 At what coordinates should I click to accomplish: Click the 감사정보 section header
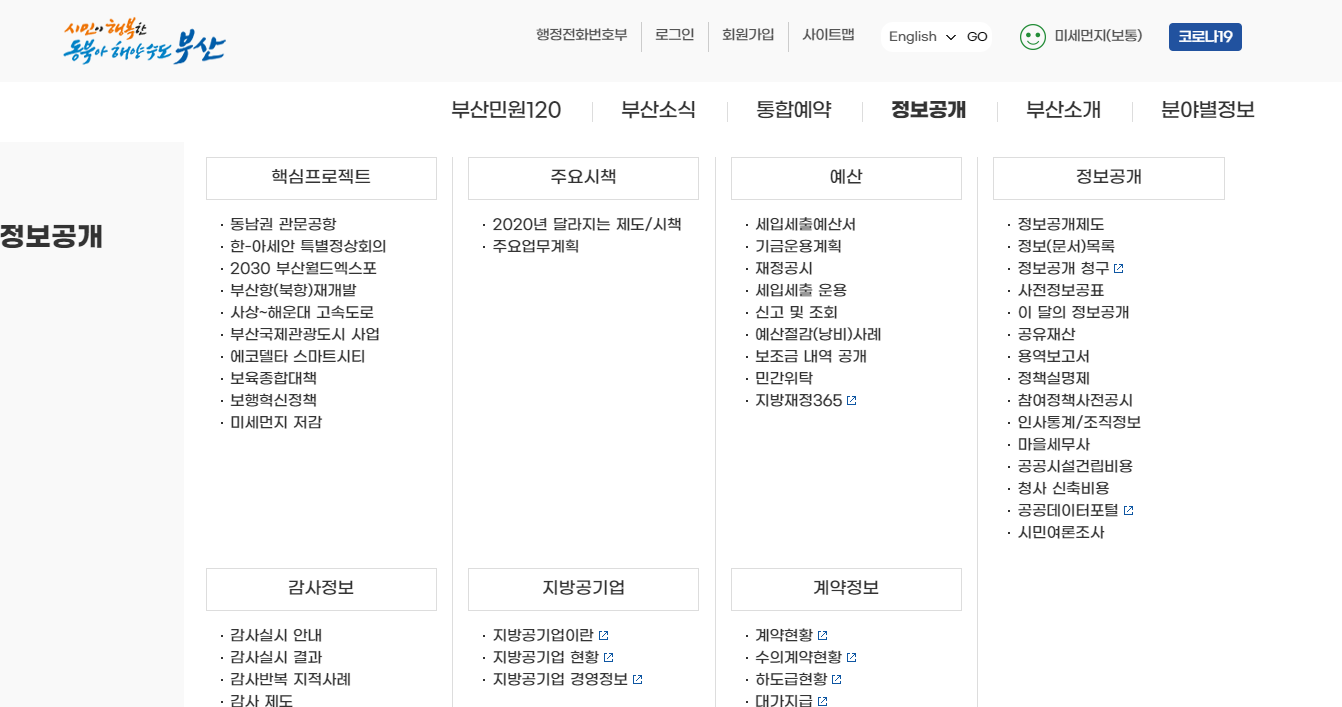(321, 589)
